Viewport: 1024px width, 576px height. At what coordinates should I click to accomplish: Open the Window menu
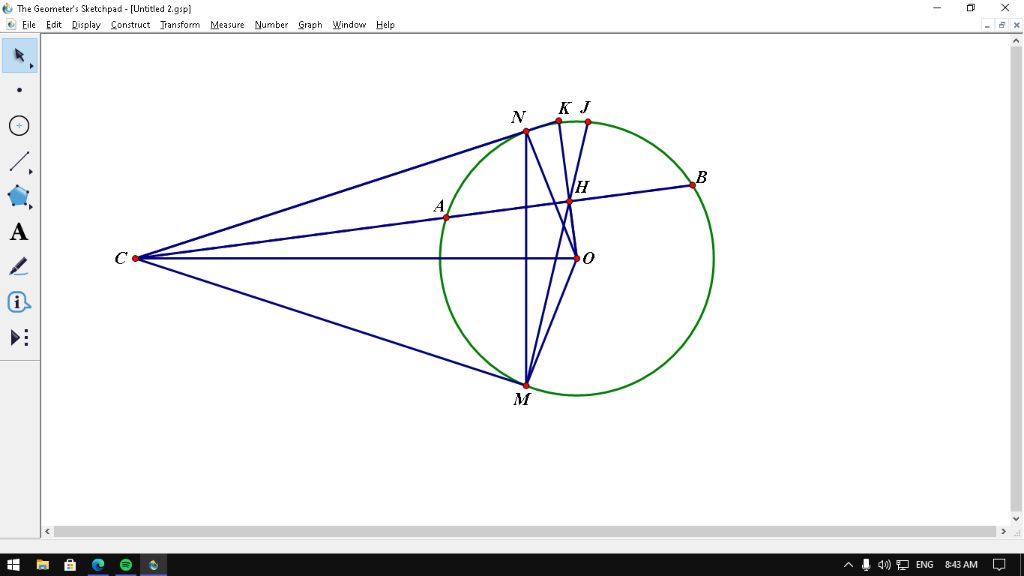349,25
